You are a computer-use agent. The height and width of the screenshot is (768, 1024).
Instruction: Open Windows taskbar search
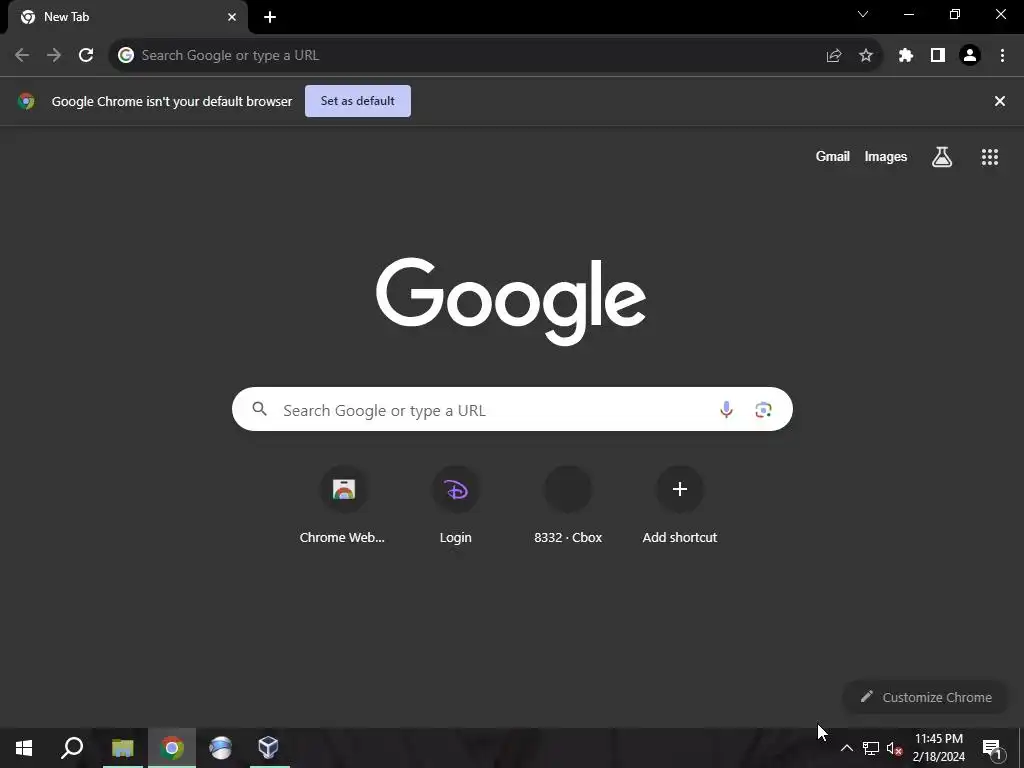click(72, 748)
